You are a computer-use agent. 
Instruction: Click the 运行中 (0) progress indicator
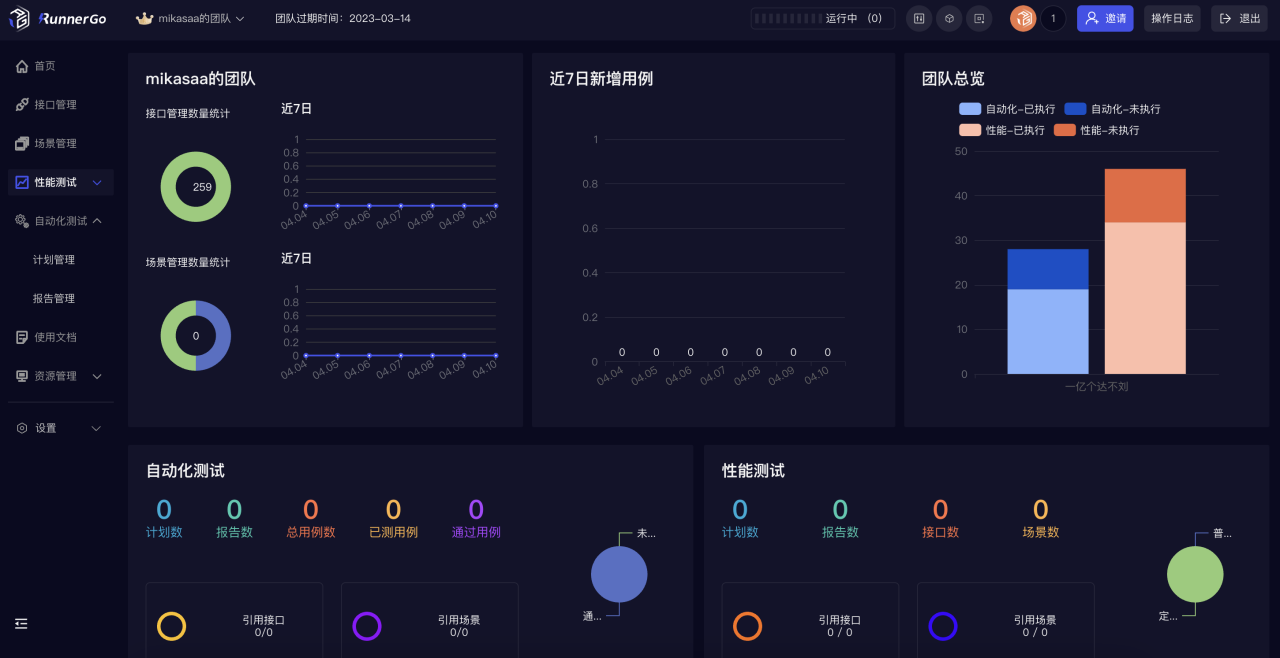coord(822,18)
